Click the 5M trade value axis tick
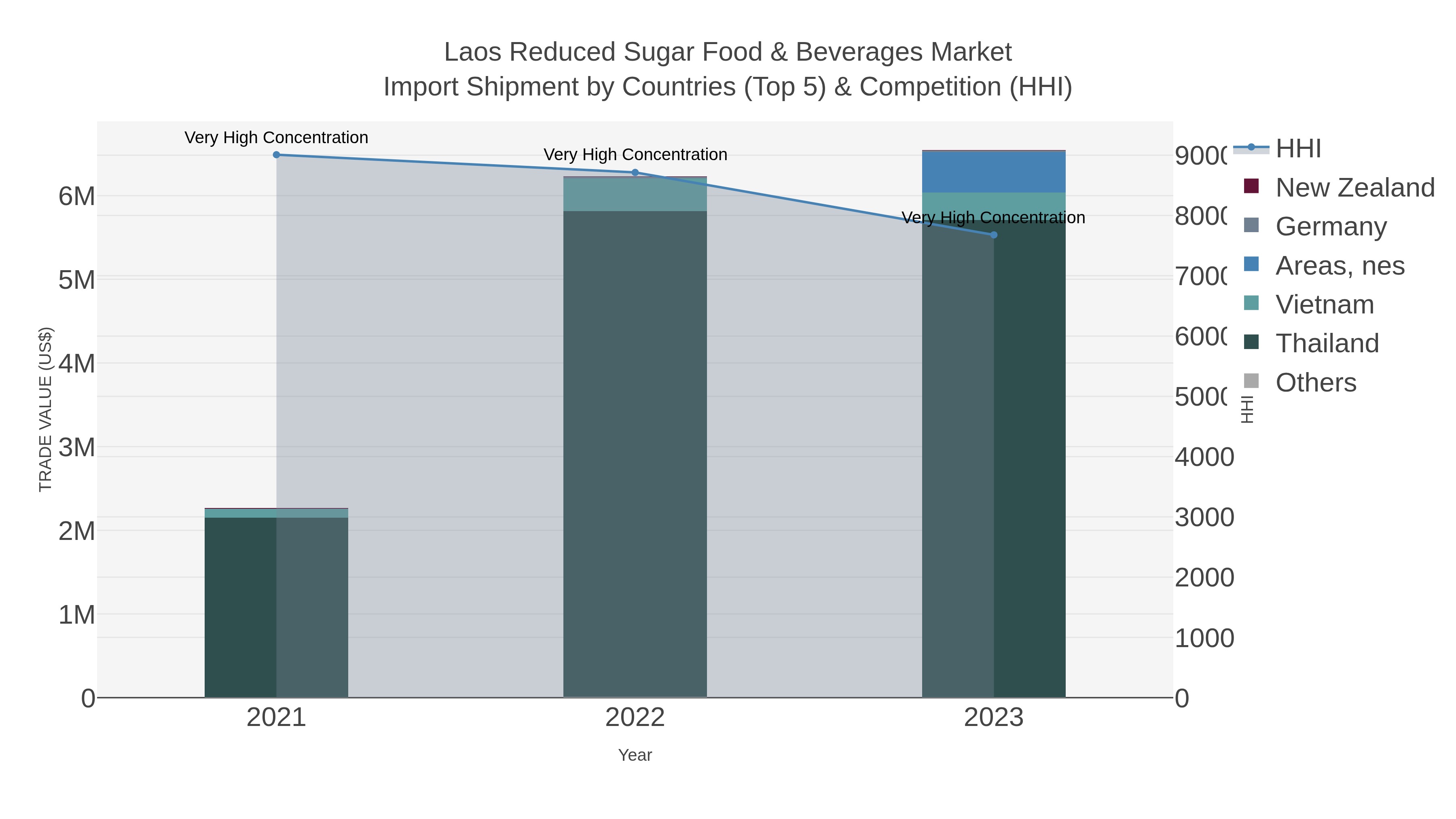The image size is (1456, 819). 77,280
